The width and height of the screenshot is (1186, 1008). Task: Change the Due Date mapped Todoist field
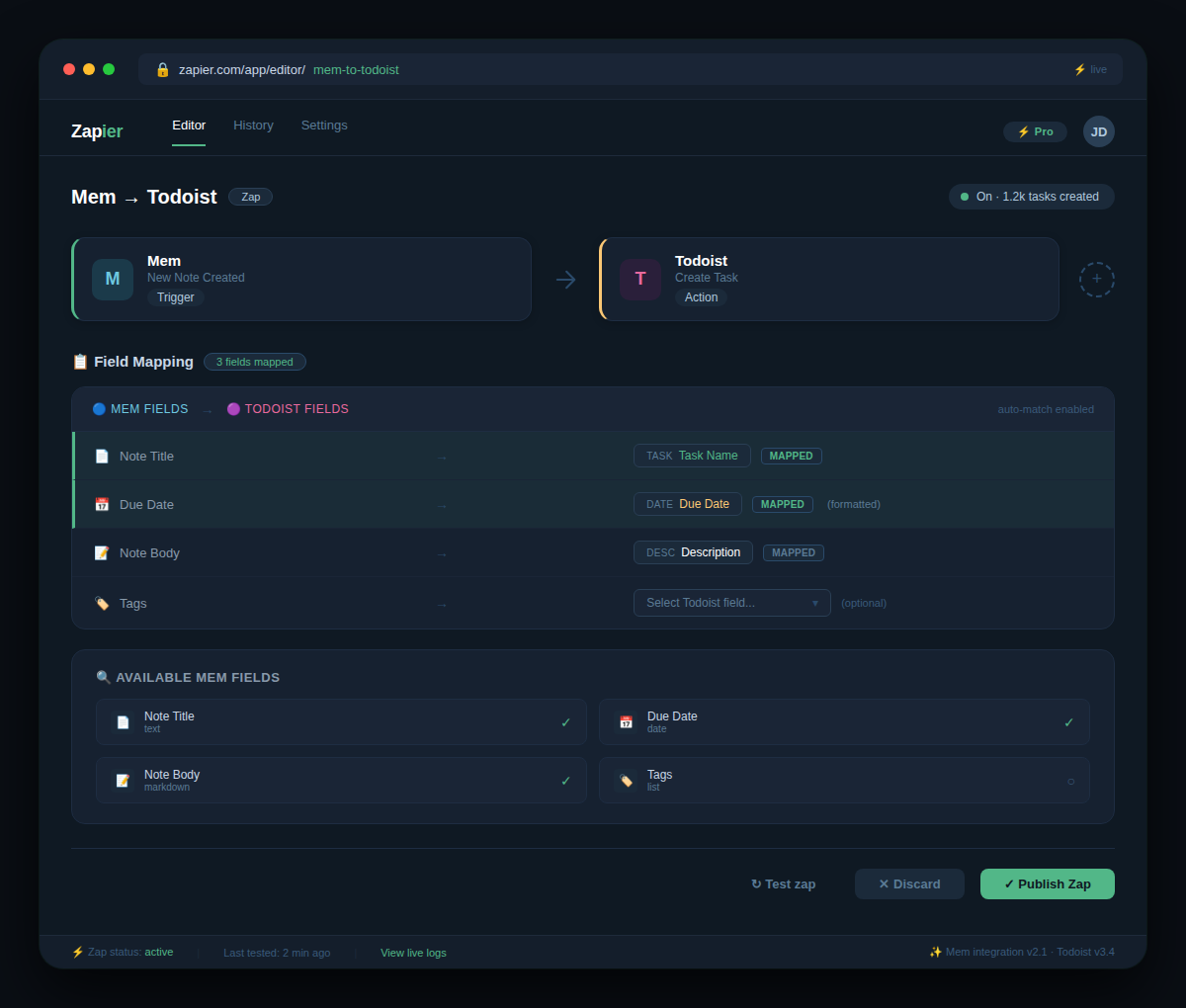click(x=688, y=504)
